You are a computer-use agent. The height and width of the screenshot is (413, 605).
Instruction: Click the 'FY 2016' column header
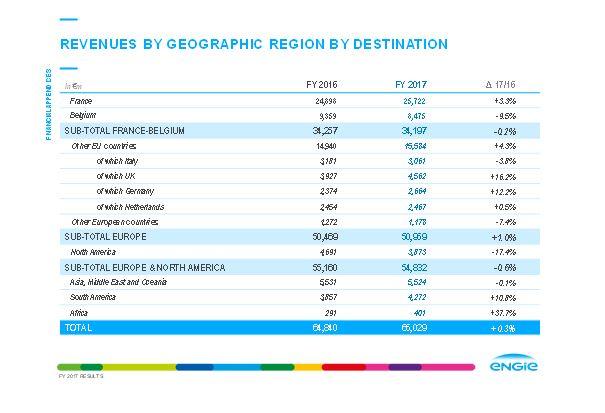point(322,85)
